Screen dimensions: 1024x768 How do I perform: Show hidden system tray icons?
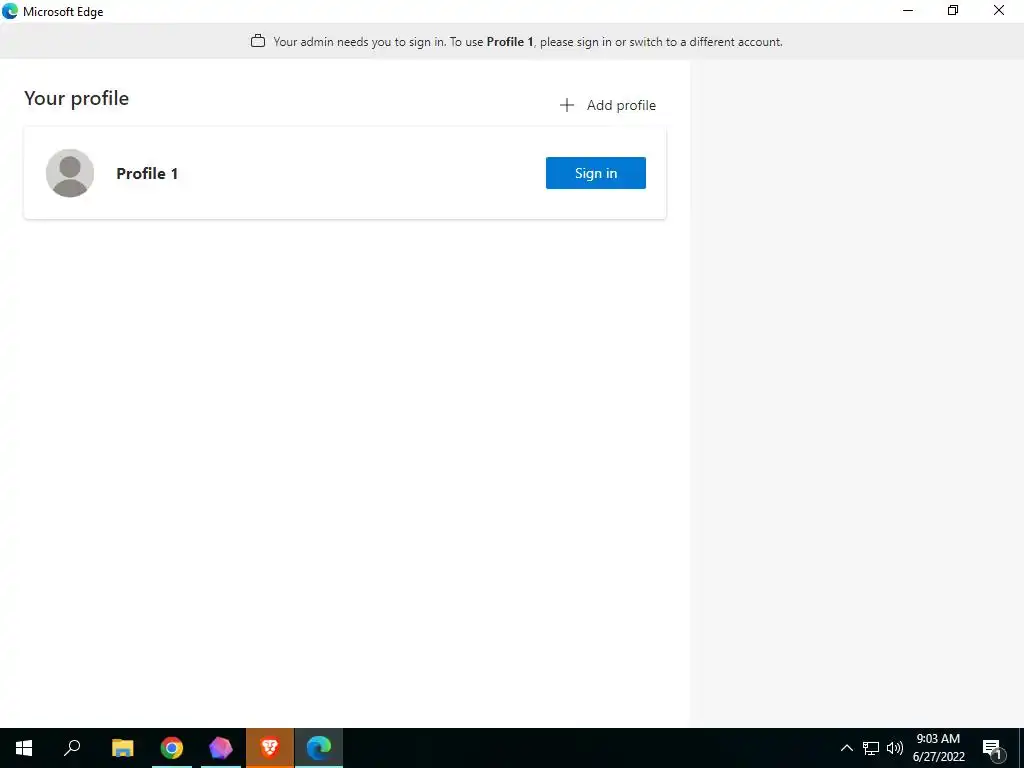[x=846, y=748]
